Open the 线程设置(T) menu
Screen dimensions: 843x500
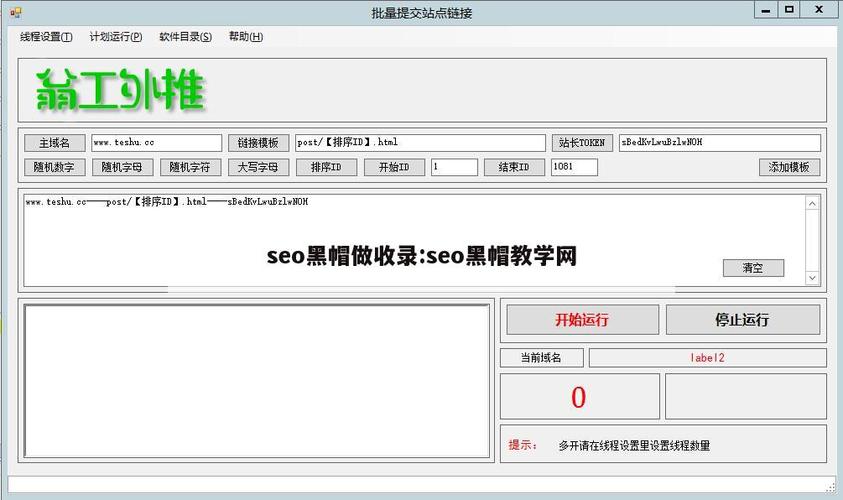pos(46,37)
